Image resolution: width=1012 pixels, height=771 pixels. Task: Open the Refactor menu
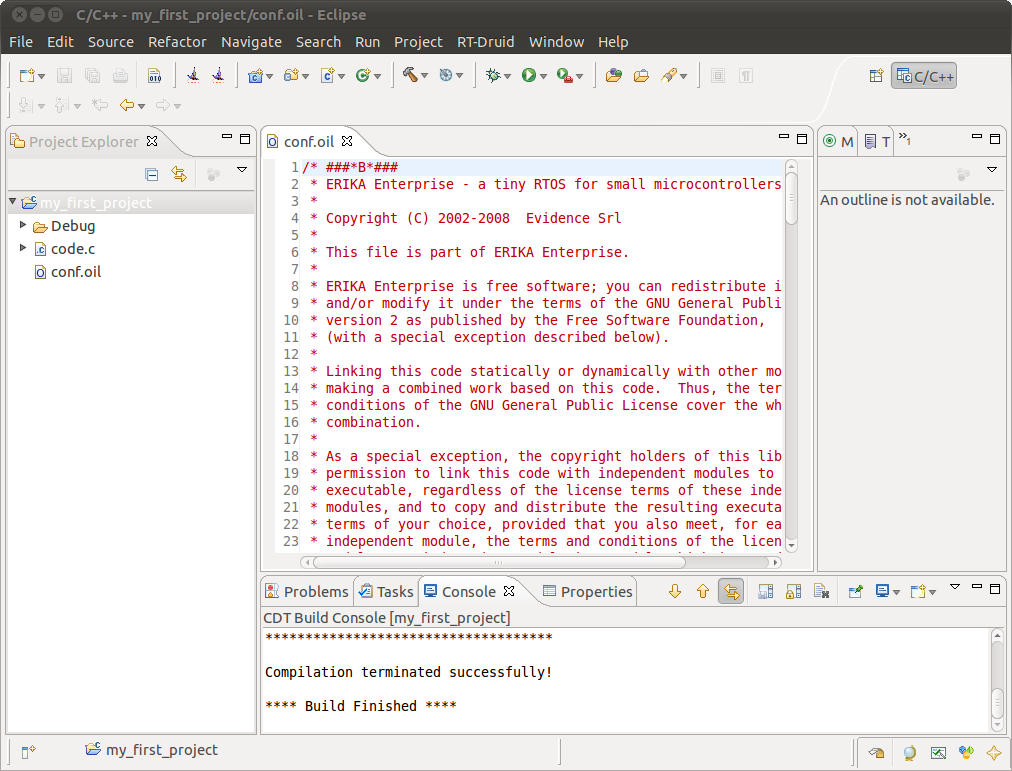177,42
